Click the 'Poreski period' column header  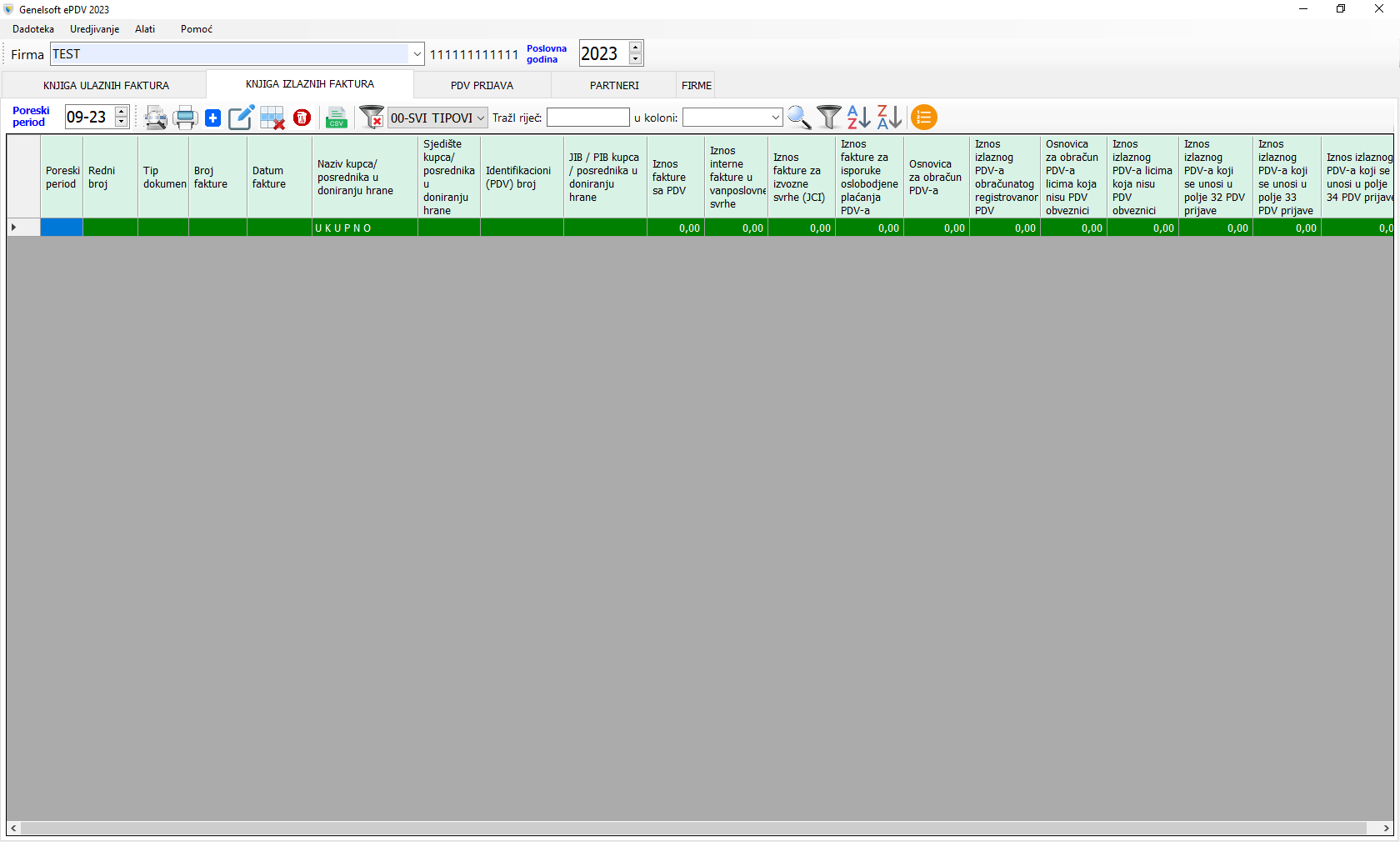click(x=62, y=177)
